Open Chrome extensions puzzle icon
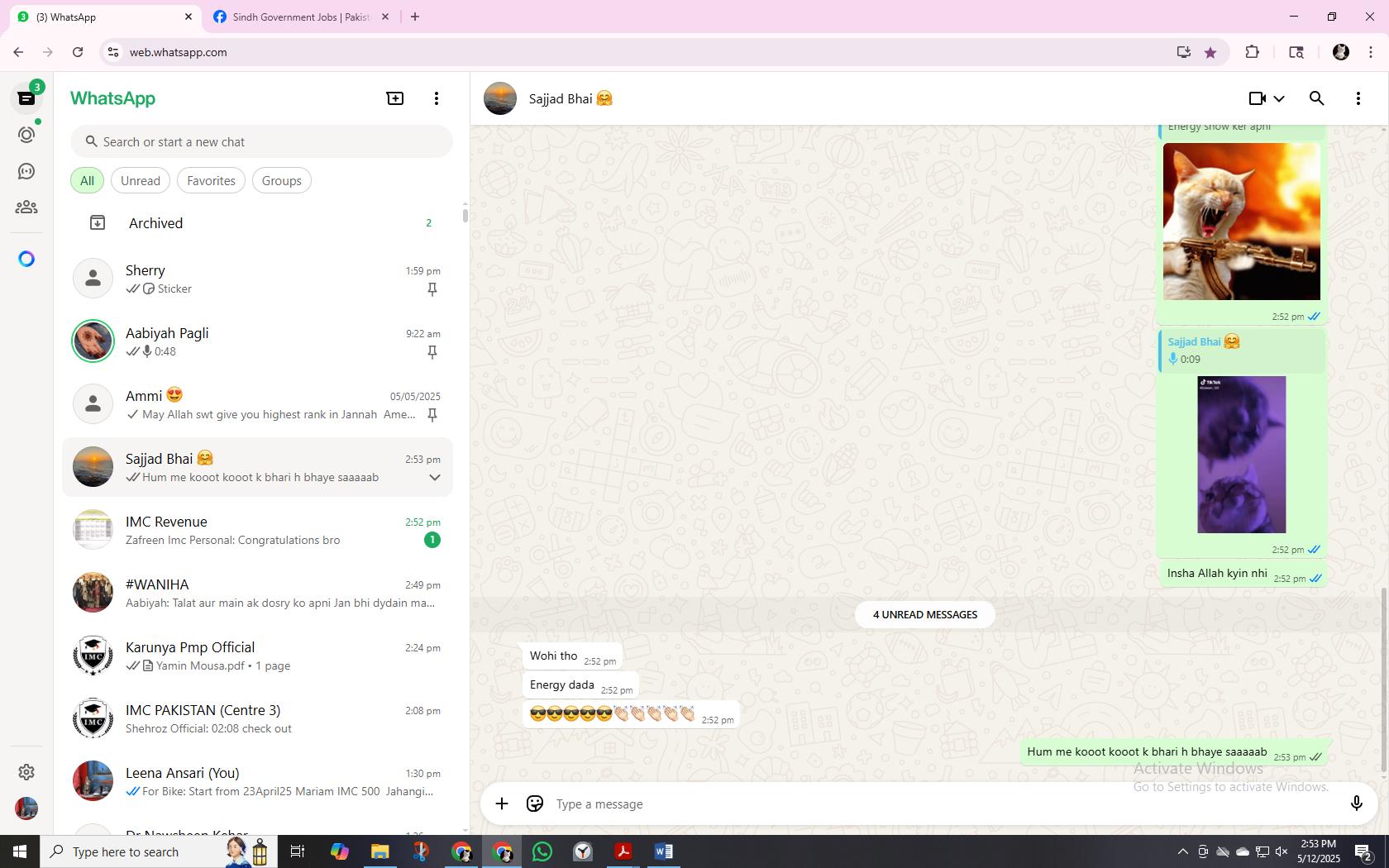Image resolution: width=1389 pixels, height=868 pixels. click(1252, 52)
